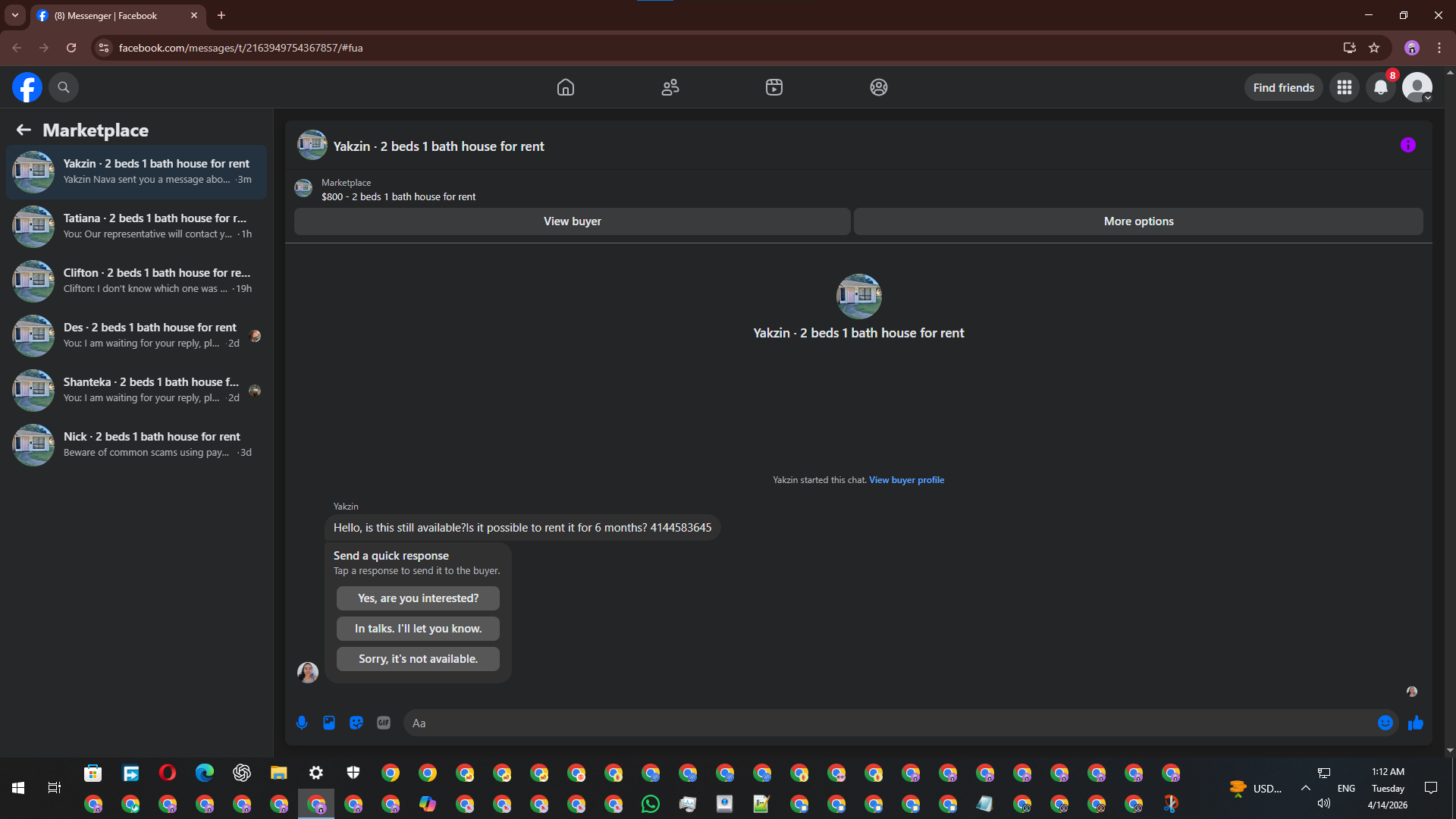This screenshot has width=1456, height=819.
Task: Go to the Friends tab
Action: (670, 87)
